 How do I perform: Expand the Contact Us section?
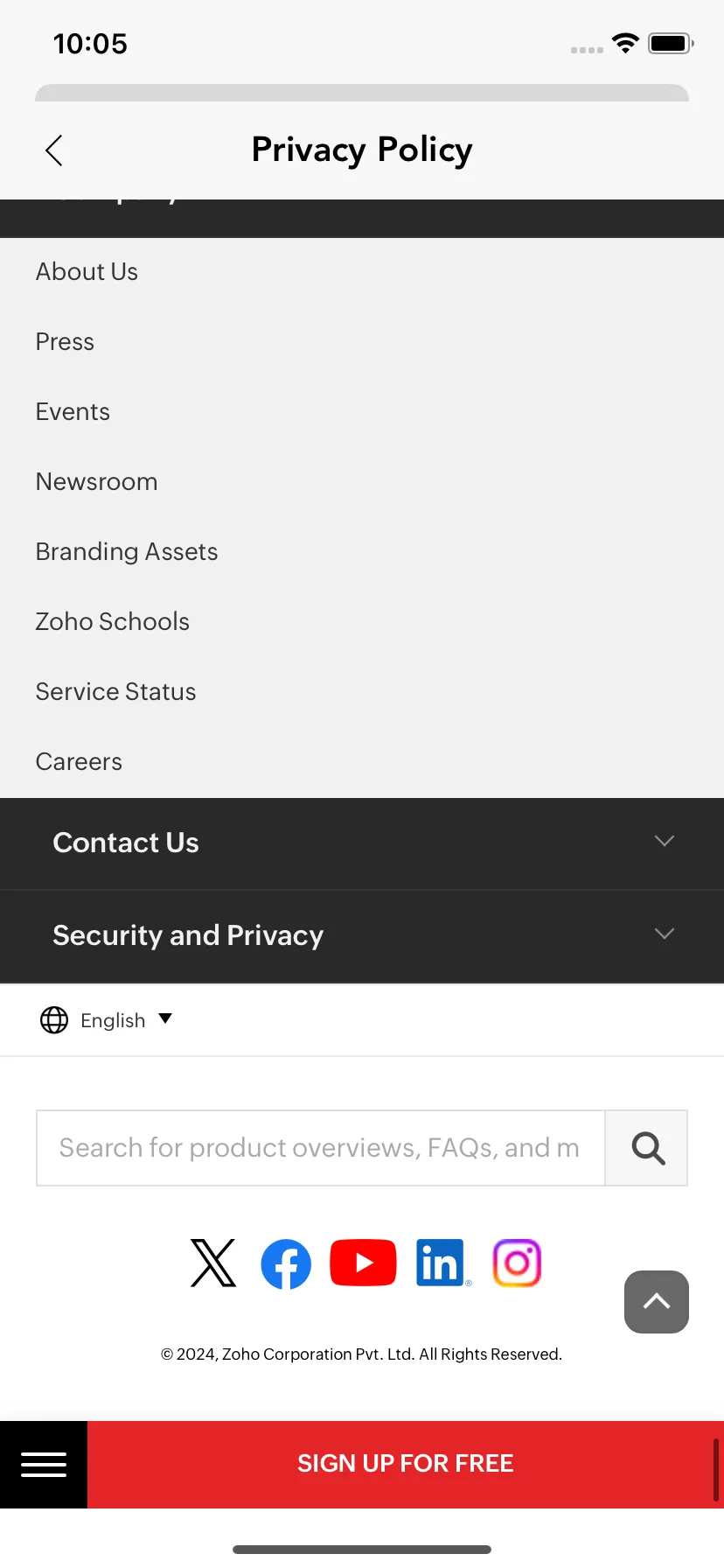(362, 843)
